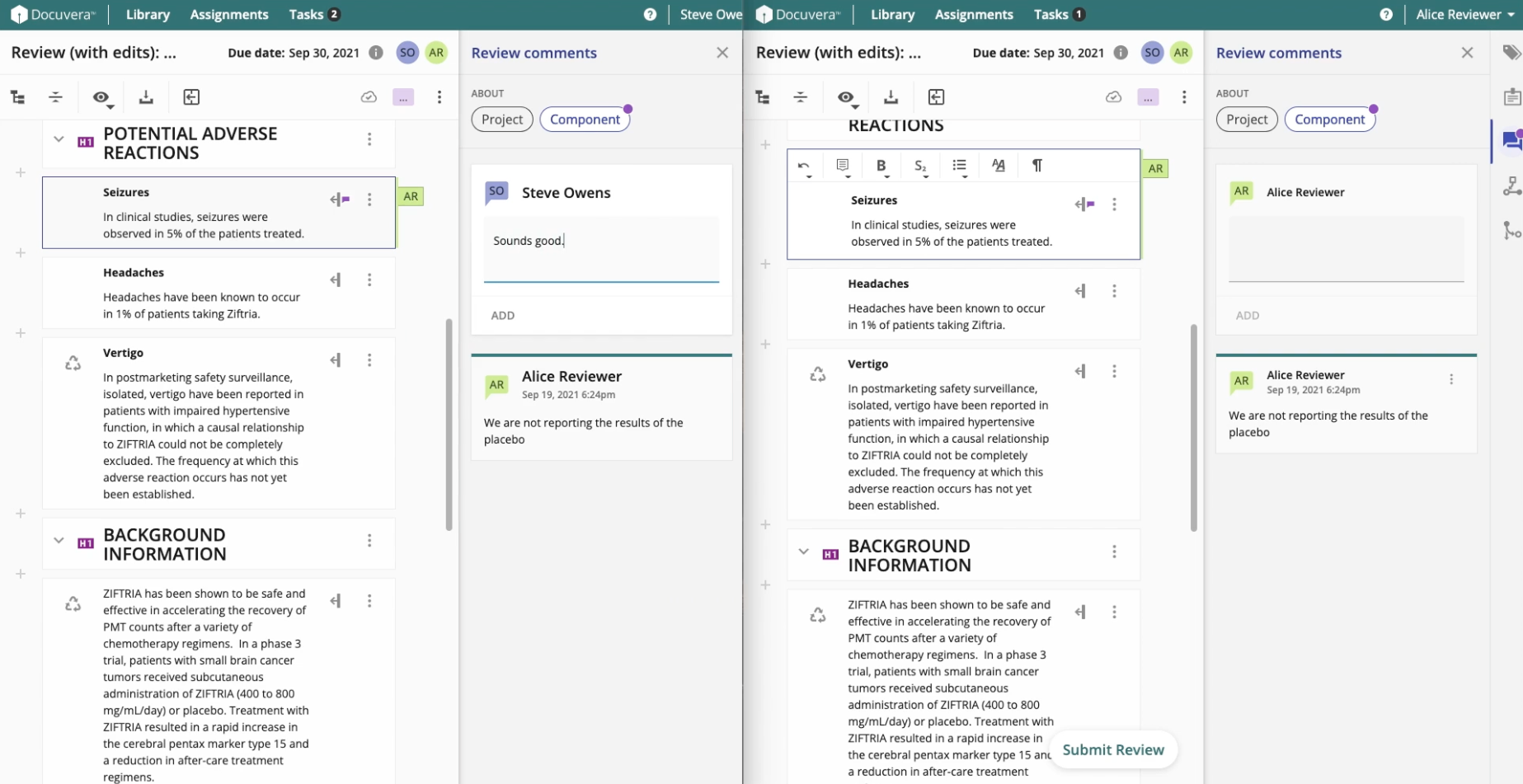Click branch icon in right sidebar
Viewport: 1523px width, 784px height.
pyautogui.click(x=1512, y=230)
